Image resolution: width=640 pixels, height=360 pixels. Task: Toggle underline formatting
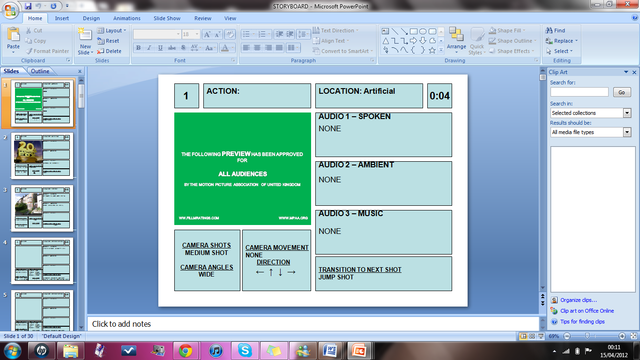[160, 48]
